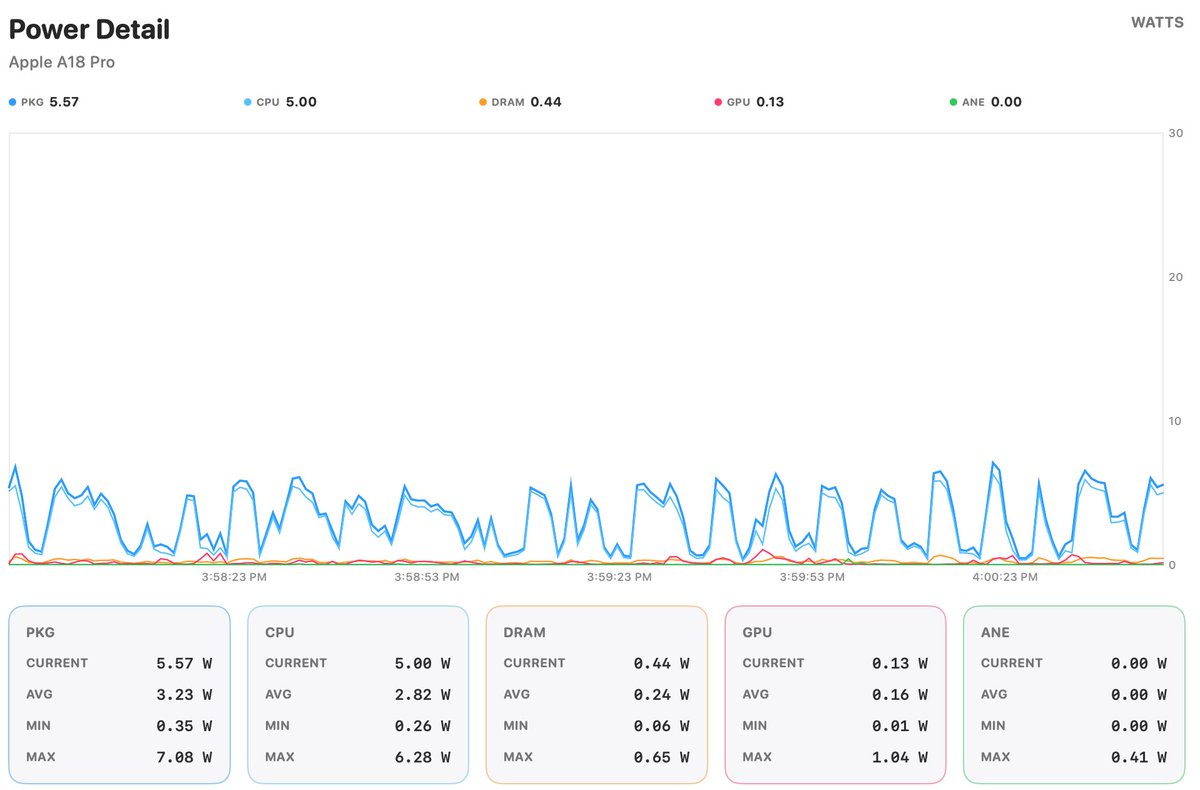The height and width of the screenshot is (790, 1200).
Task: Click PKG card MIN value 0.35 W
Action: 184,726
